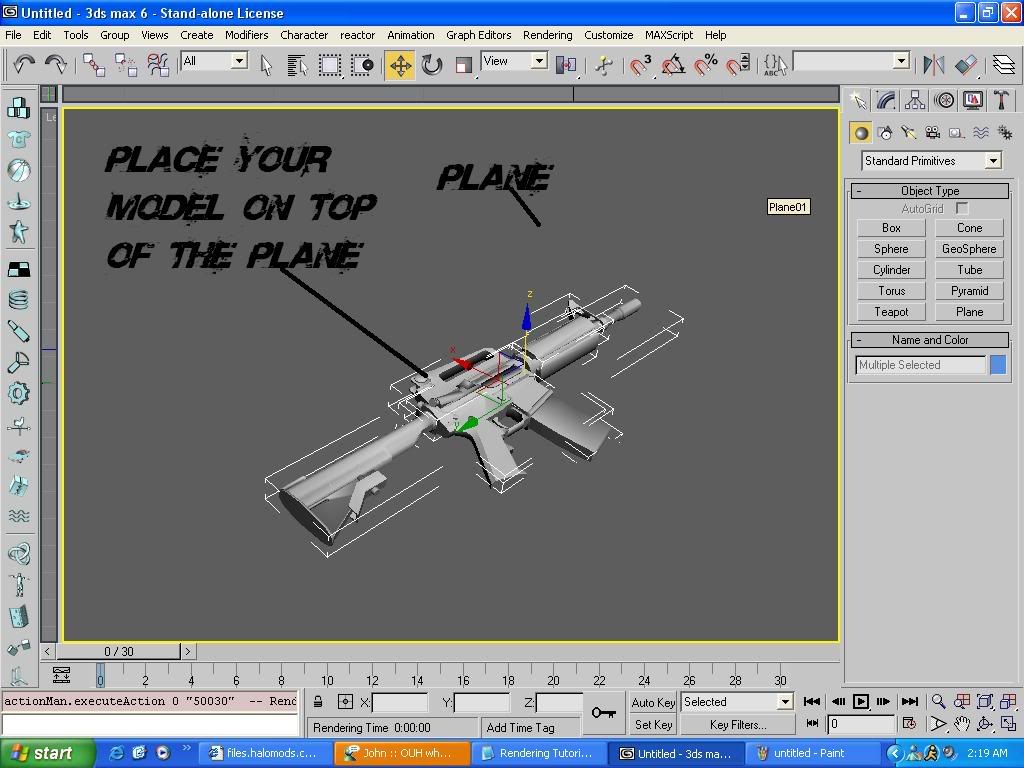
Task: Activate the Select and Move tool
Action: (x=400, y=65)
